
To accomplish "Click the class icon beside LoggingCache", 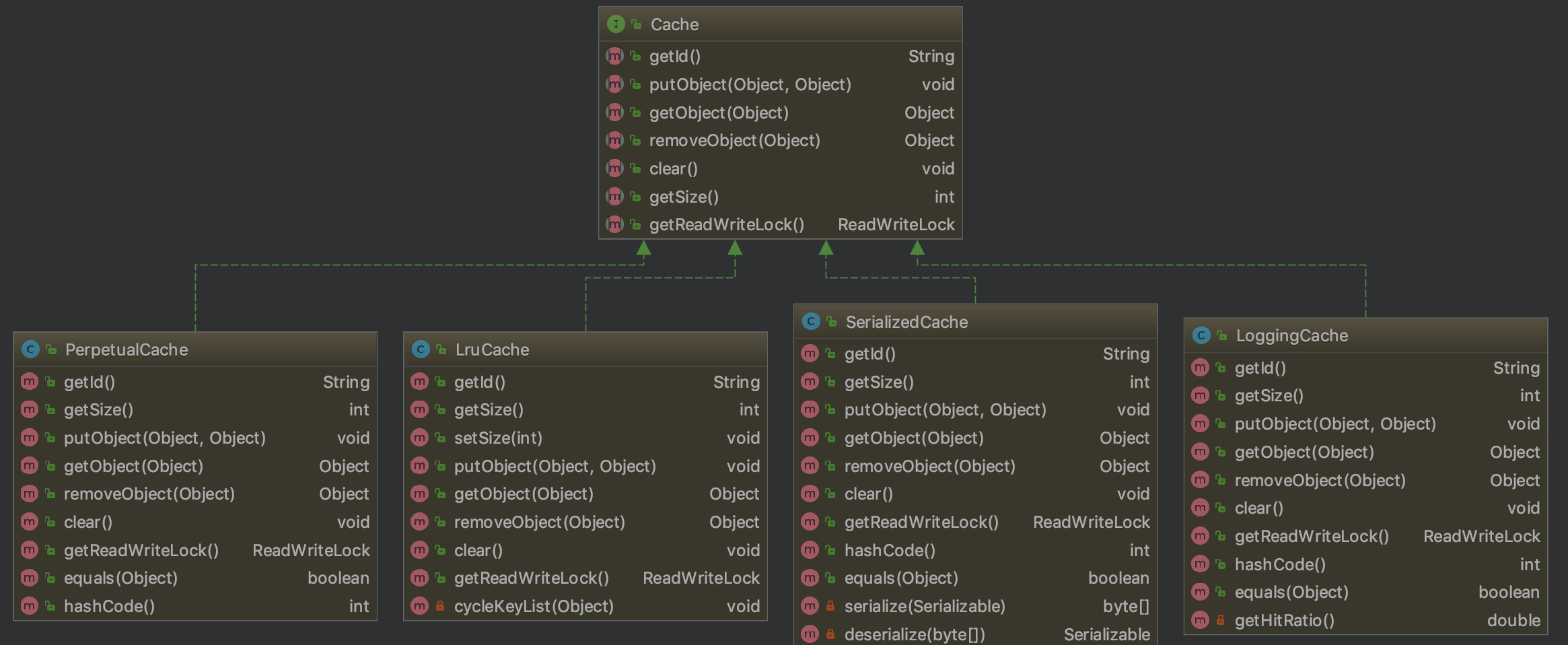I will [1201, 335].
